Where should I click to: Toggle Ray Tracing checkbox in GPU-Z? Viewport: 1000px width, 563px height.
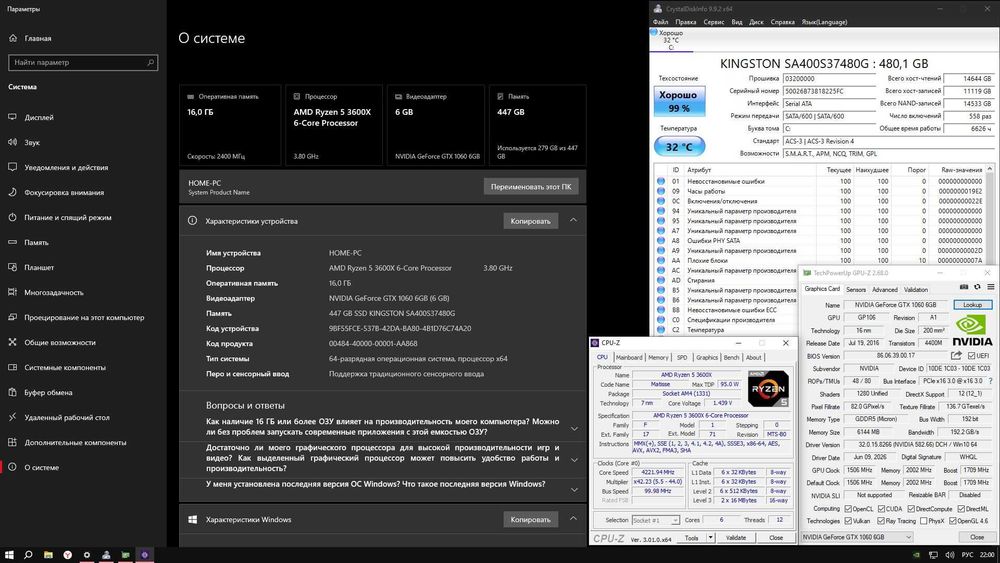[881, 521]
